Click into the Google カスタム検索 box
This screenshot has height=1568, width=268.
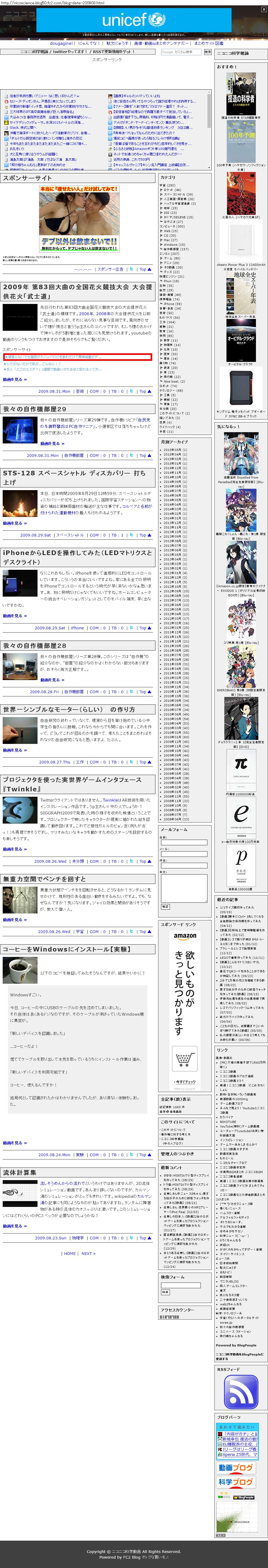(181, 52)
